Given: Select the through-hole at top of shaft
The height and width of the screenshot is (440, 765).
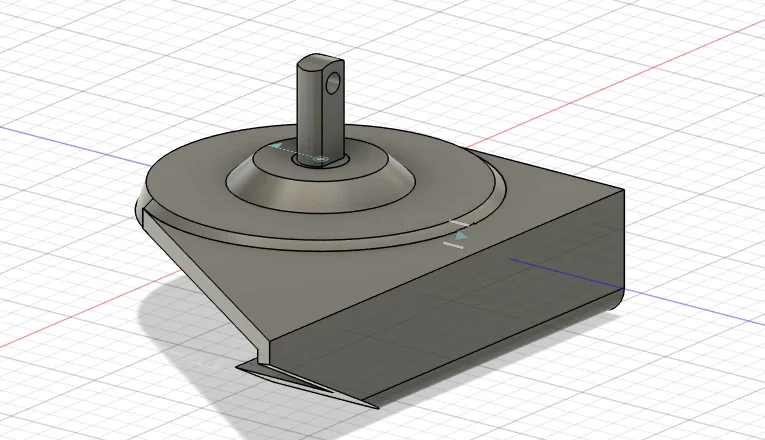Looking at the screenshot, I should click(x=334, y=83).
